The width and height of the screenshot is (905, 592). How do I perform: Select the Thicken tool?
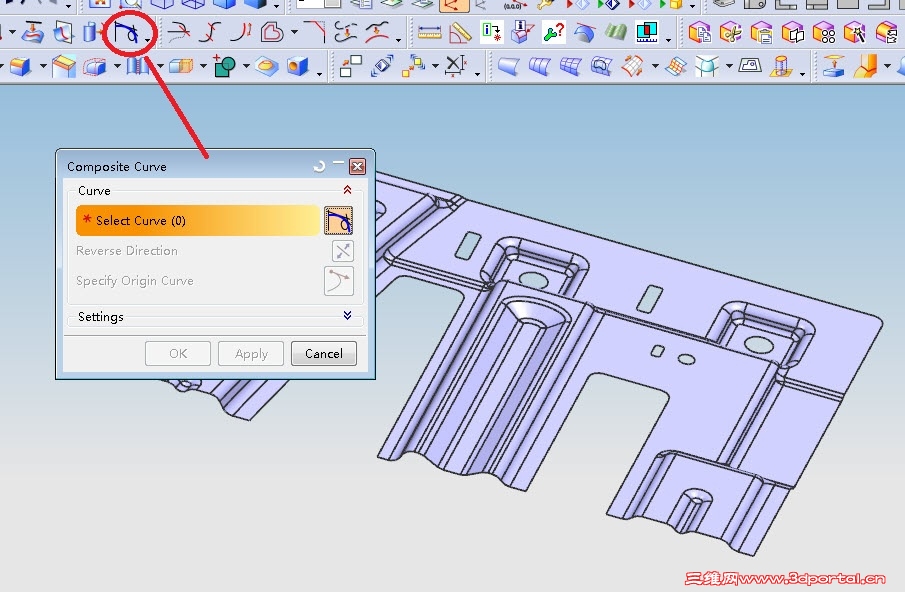(x=834, y=66)
